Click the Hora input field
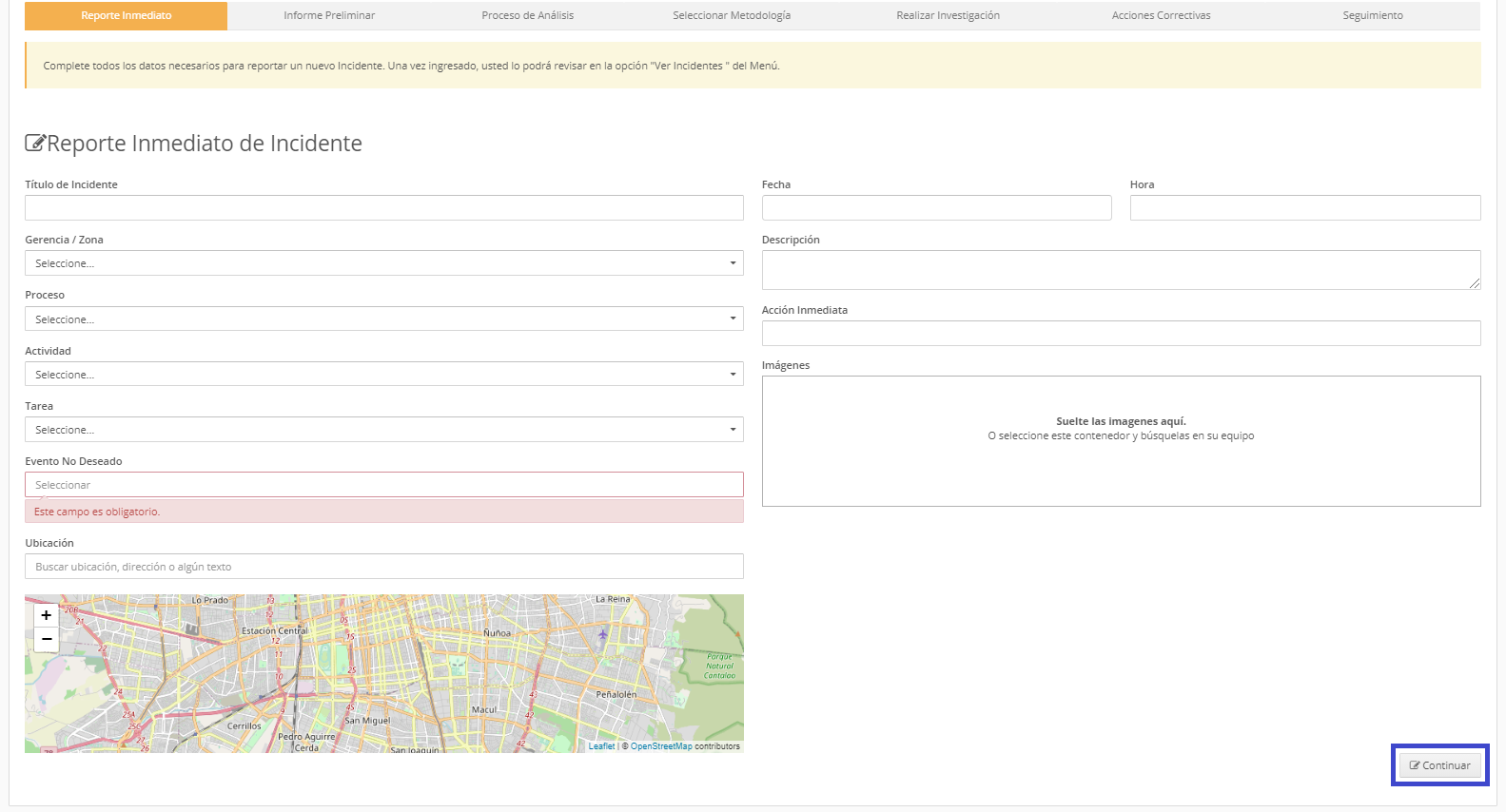Image resolution: width=1506 pixels, height=812 pixels. click(x=1305, y=207)
